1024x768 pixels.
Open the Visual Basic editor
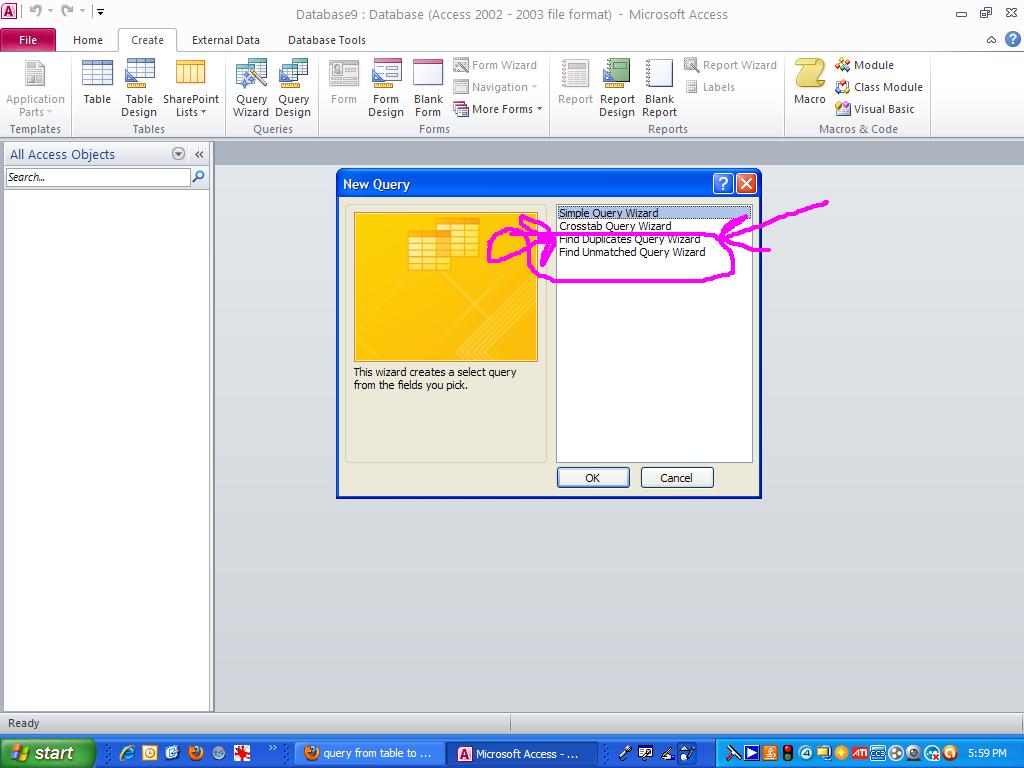pyautogui.click(x=875, y=109)
